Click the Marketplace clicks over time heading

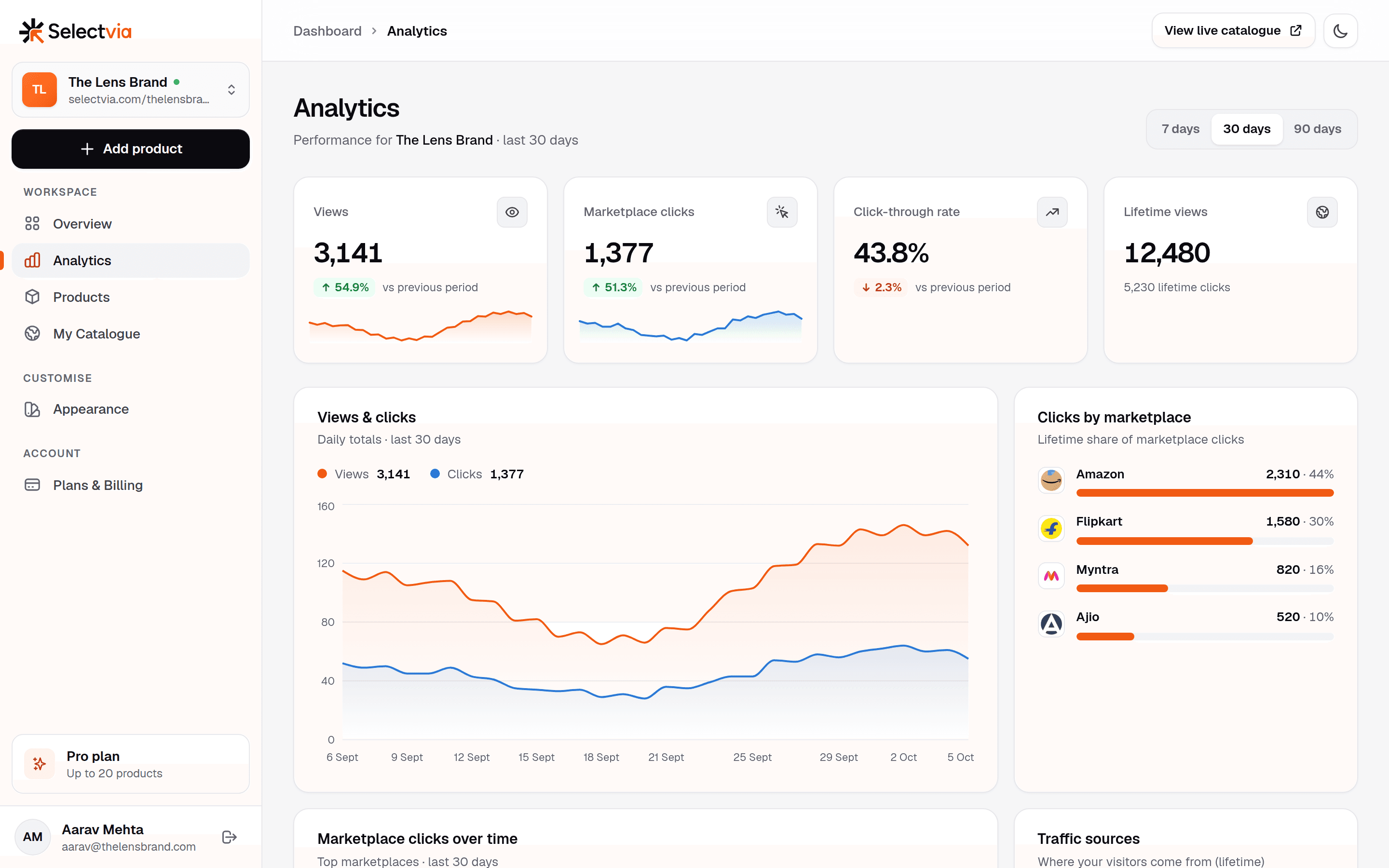click(417, 839)
